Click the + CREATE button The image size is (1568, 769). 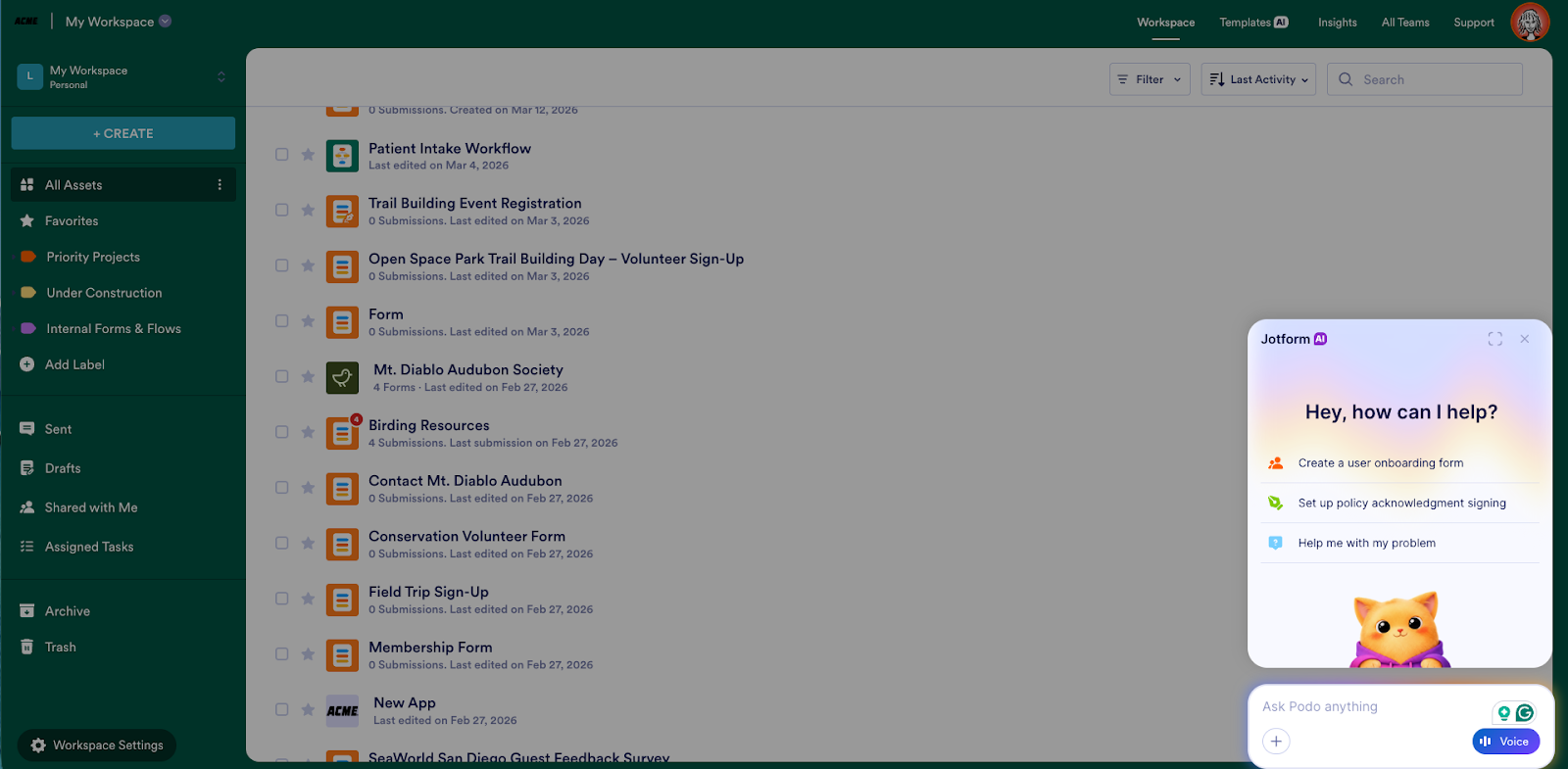click(x=123, y=133)
